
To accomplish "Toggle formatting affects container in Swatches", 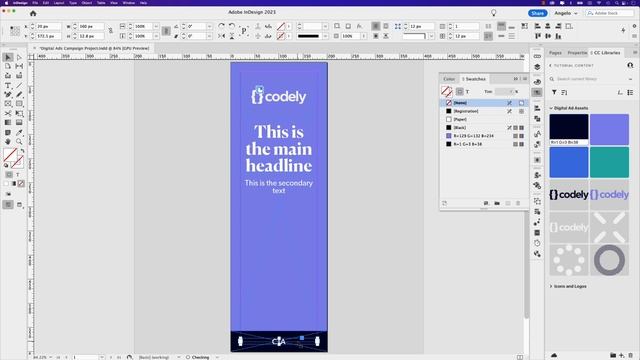I will [x=460, y=92].
